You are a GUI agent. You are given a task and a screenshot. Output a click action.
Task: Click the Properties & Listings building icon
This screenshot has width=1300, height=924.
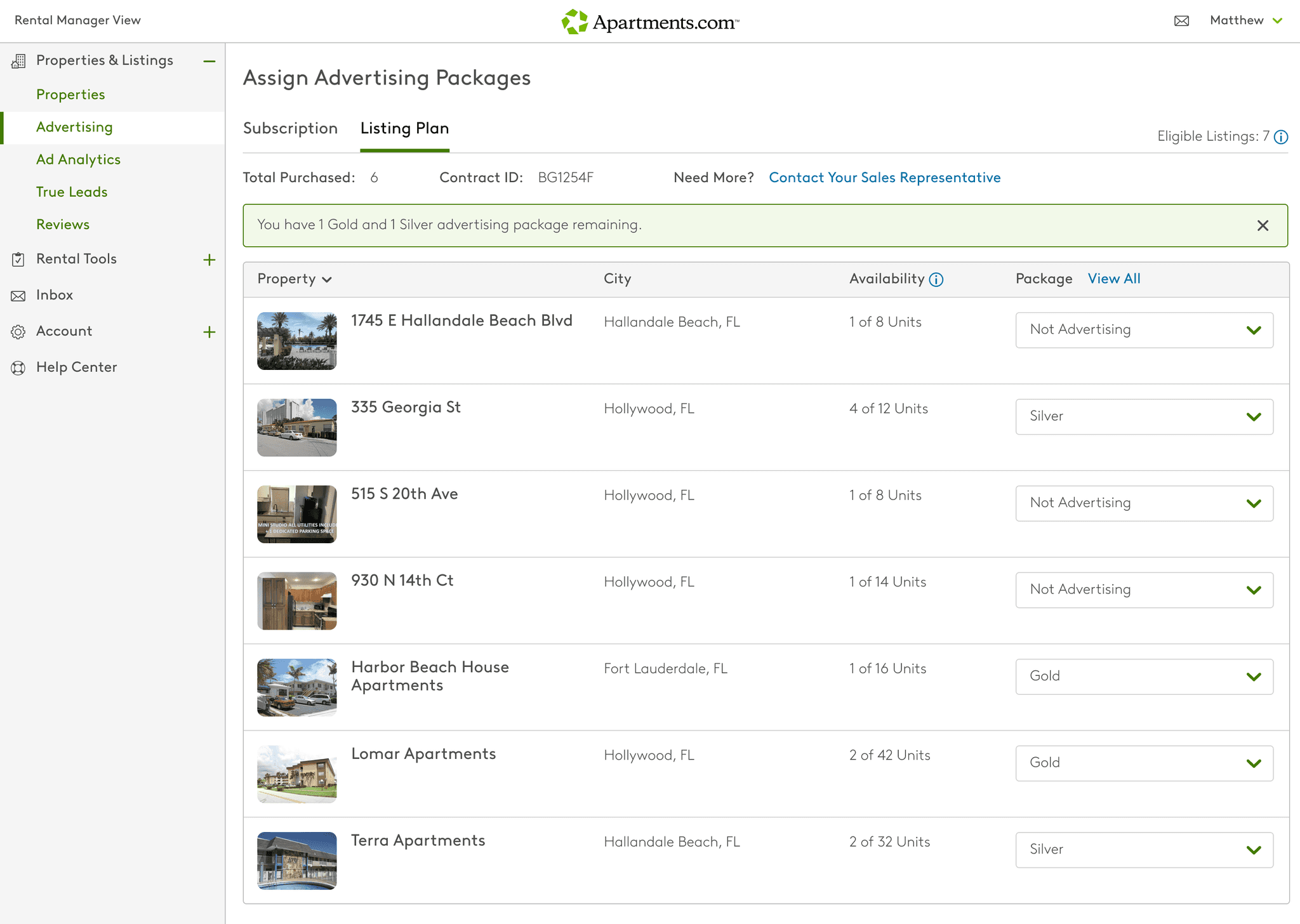click(18, 61)
